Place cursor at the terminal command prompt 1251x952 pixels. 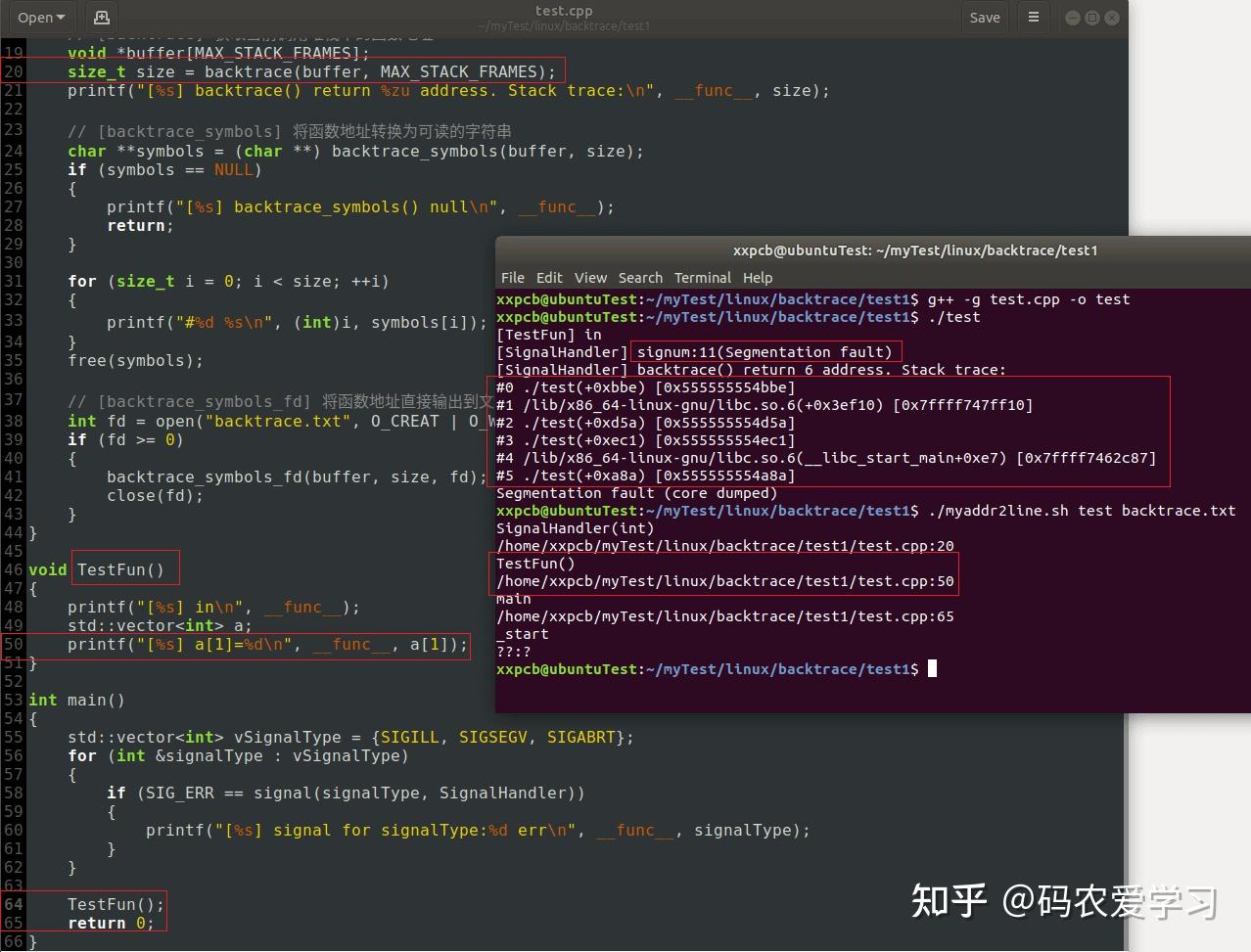coord(929,669)
